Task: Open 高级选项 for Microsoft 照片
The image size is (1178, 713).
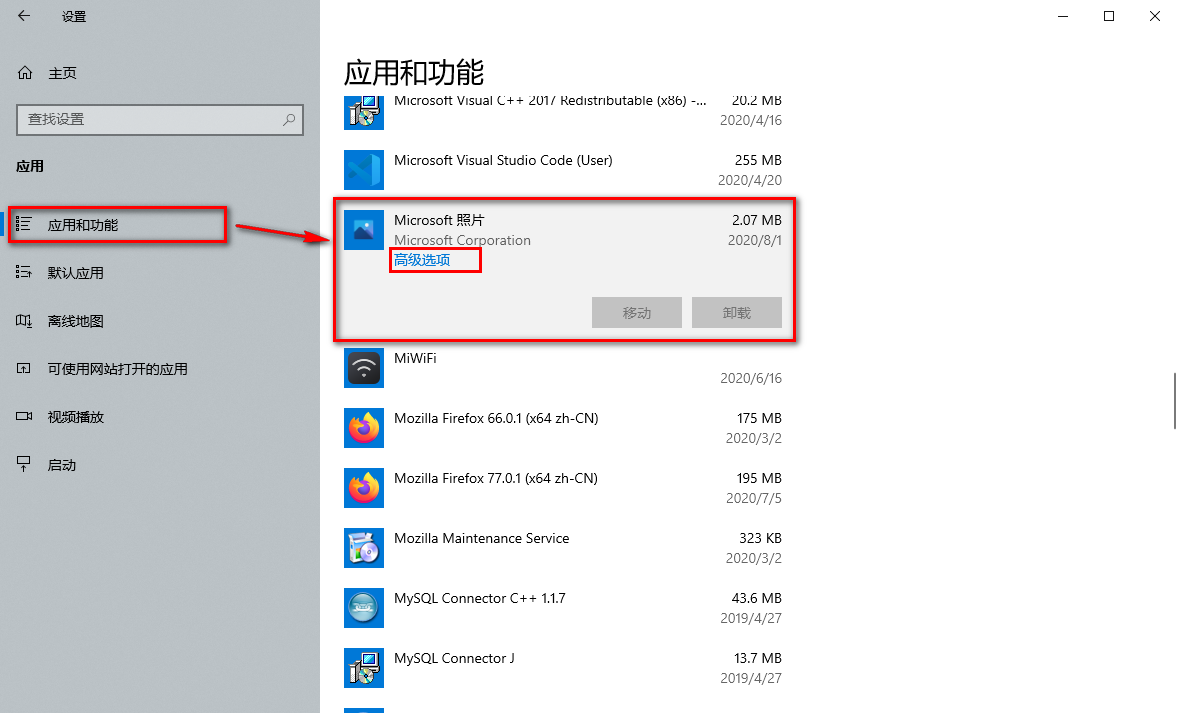Action: [x=421, y=260]
